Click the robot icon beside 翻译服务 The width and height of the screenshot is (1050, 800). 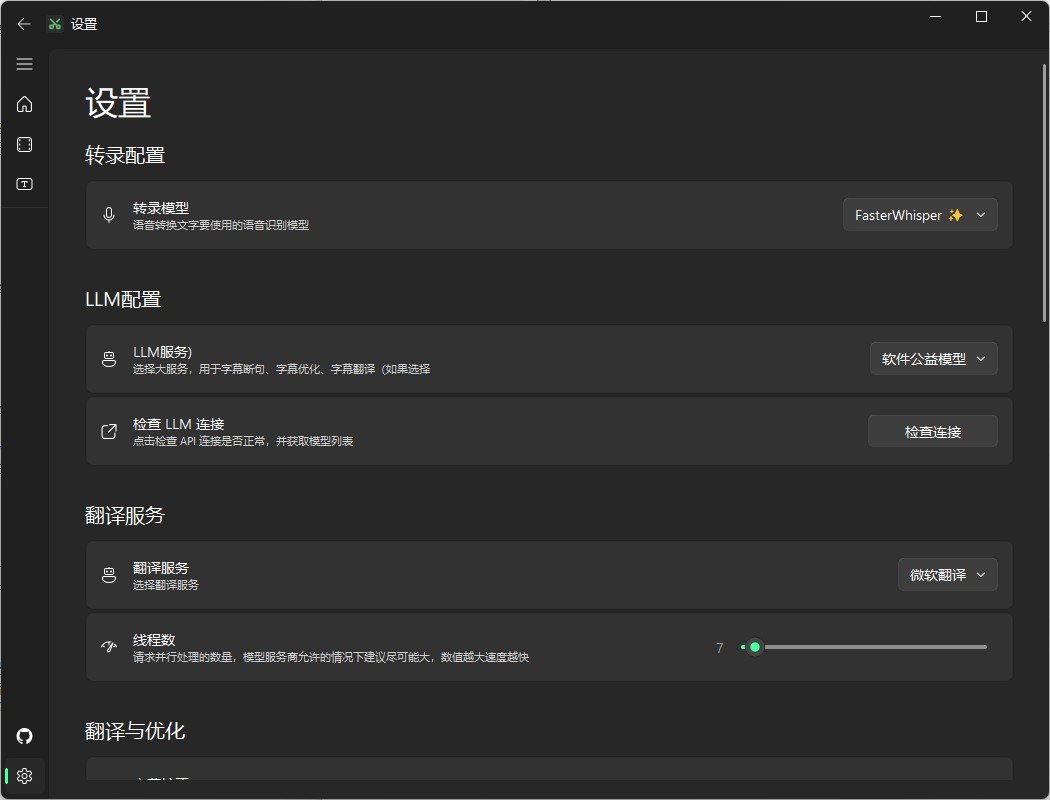pyautogui.click(x=109, y=575)
